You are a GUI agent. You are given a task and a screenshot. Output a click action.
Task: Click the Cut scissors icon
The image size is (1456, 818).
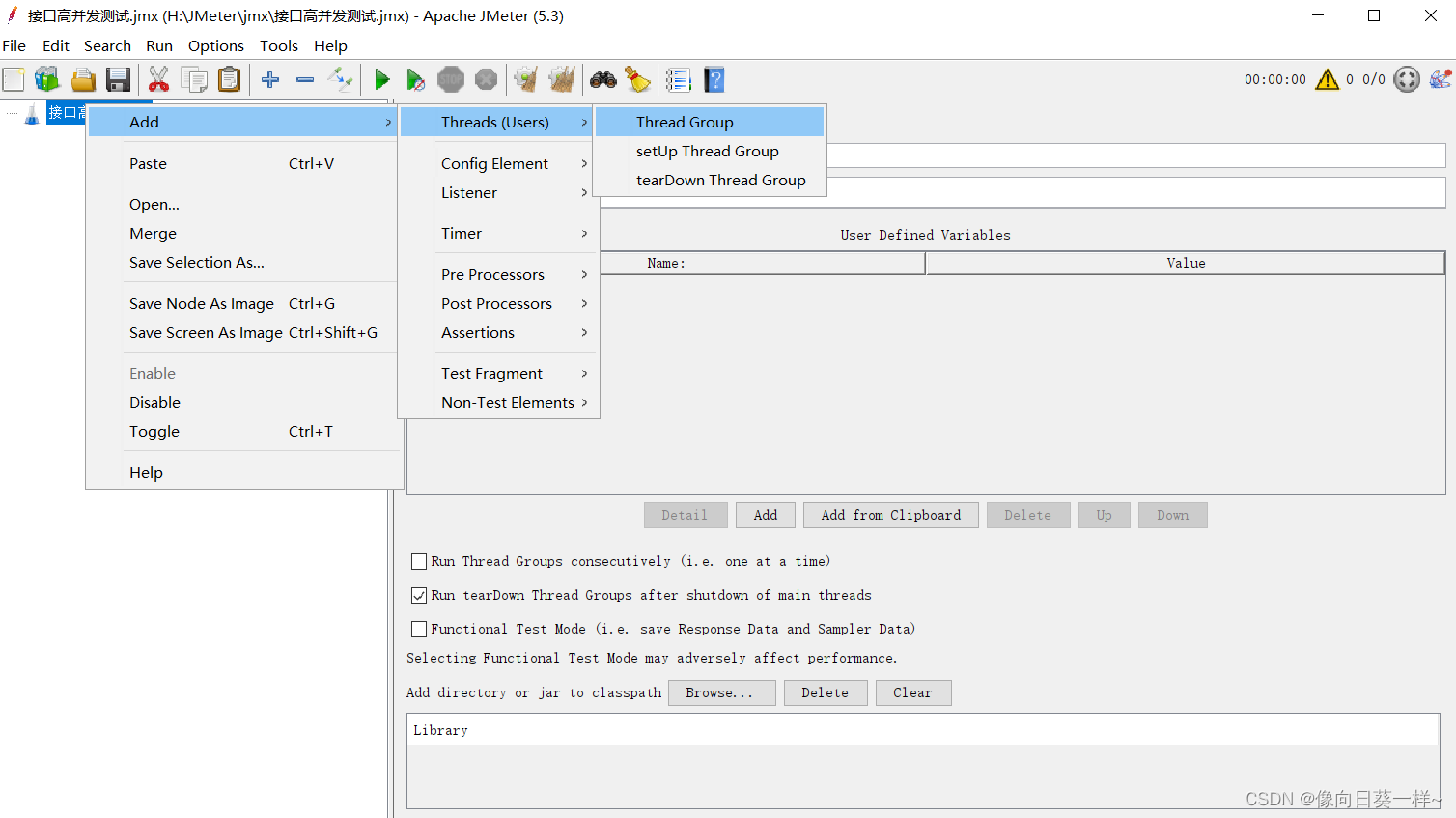click(158, 79)
